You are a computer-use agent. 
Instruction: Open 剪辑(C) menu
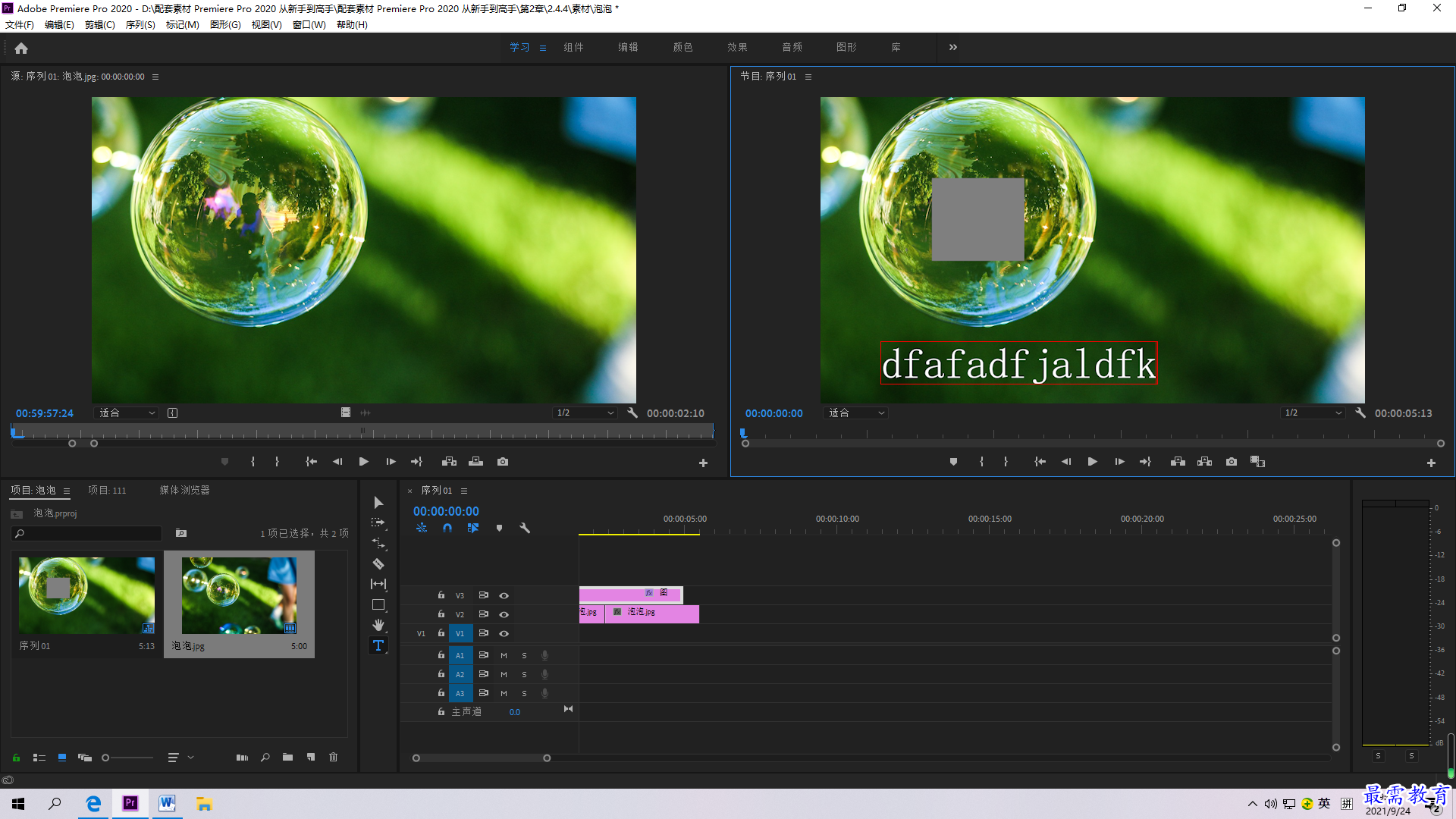pos(100,25)
